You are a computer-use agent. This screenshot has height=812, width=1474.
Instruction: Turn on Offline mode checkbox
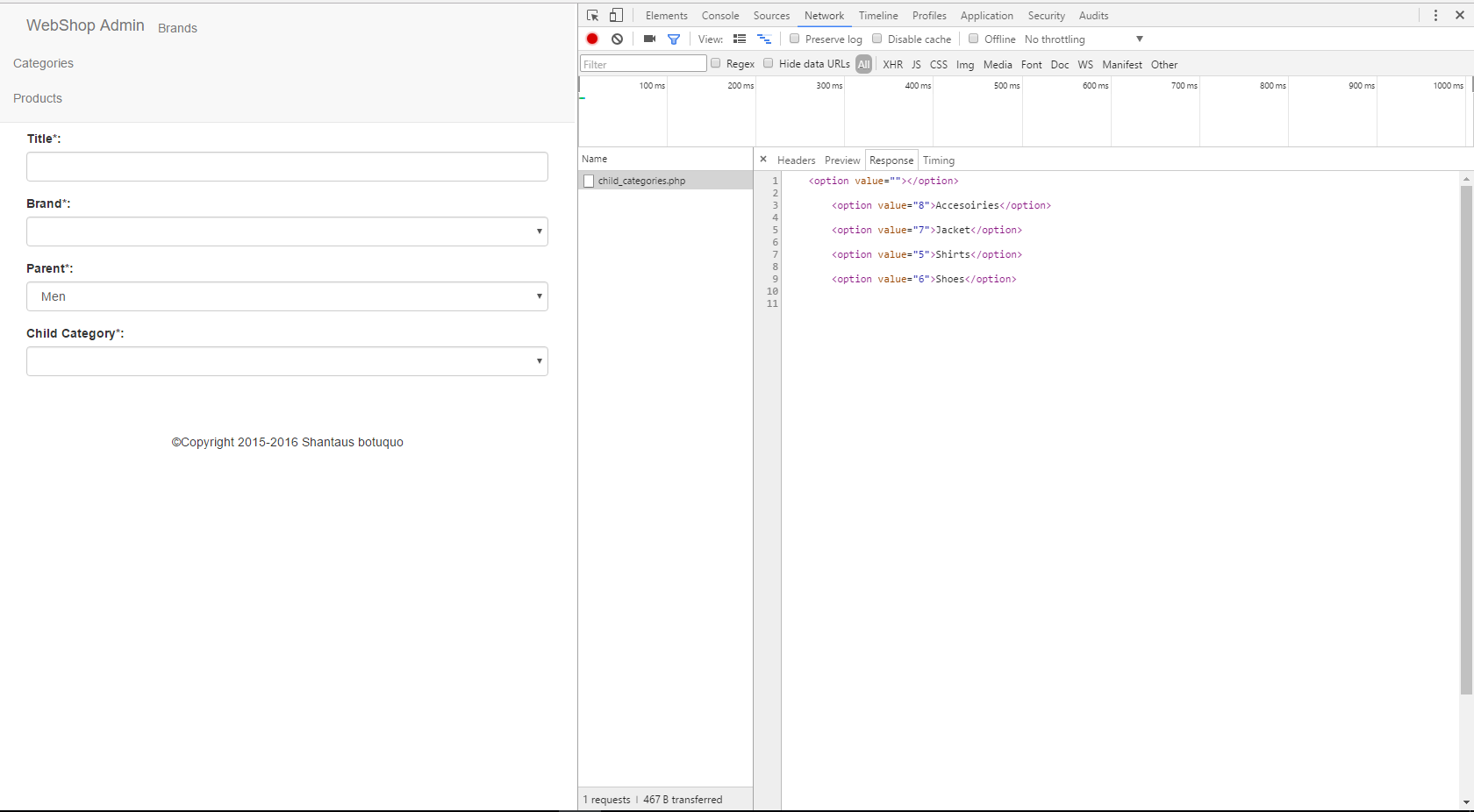tap(974, 39)
